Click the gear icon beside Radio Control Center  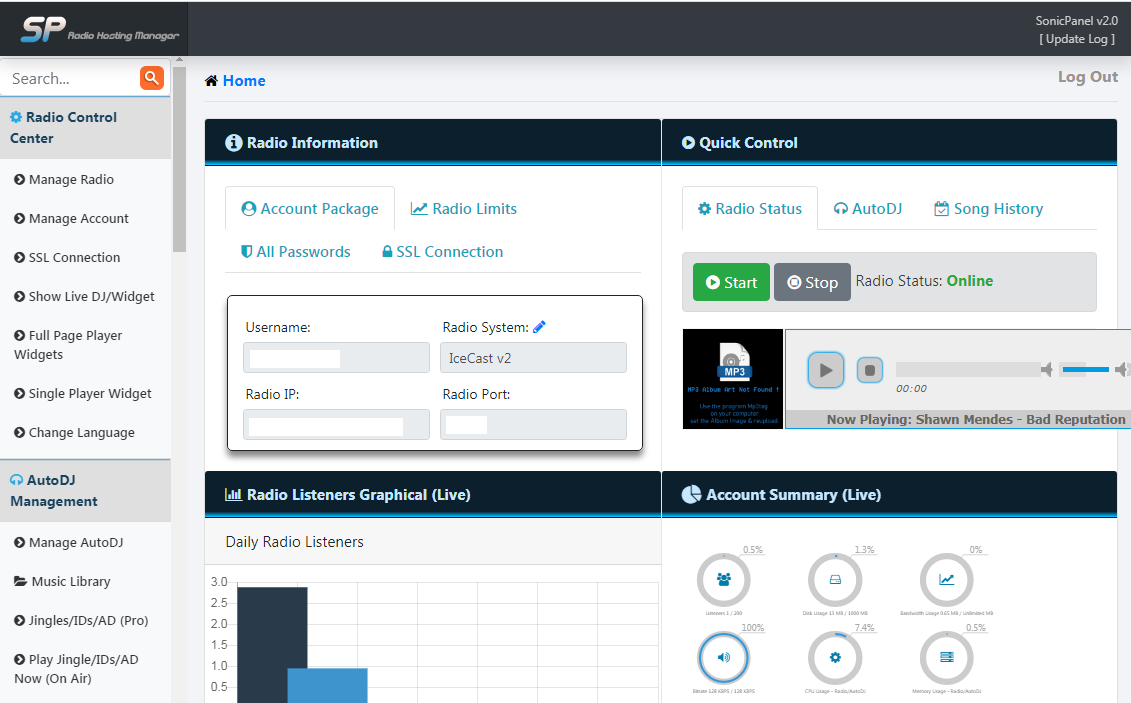click(x=16, y=117)
